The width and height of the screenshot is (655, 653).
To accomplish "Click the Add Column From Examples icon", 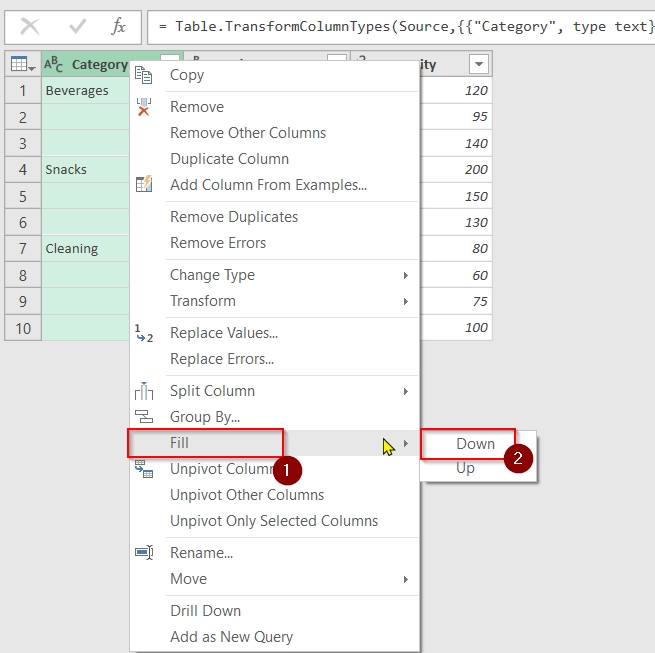I will pyautogui.click(x=144, y=184).
